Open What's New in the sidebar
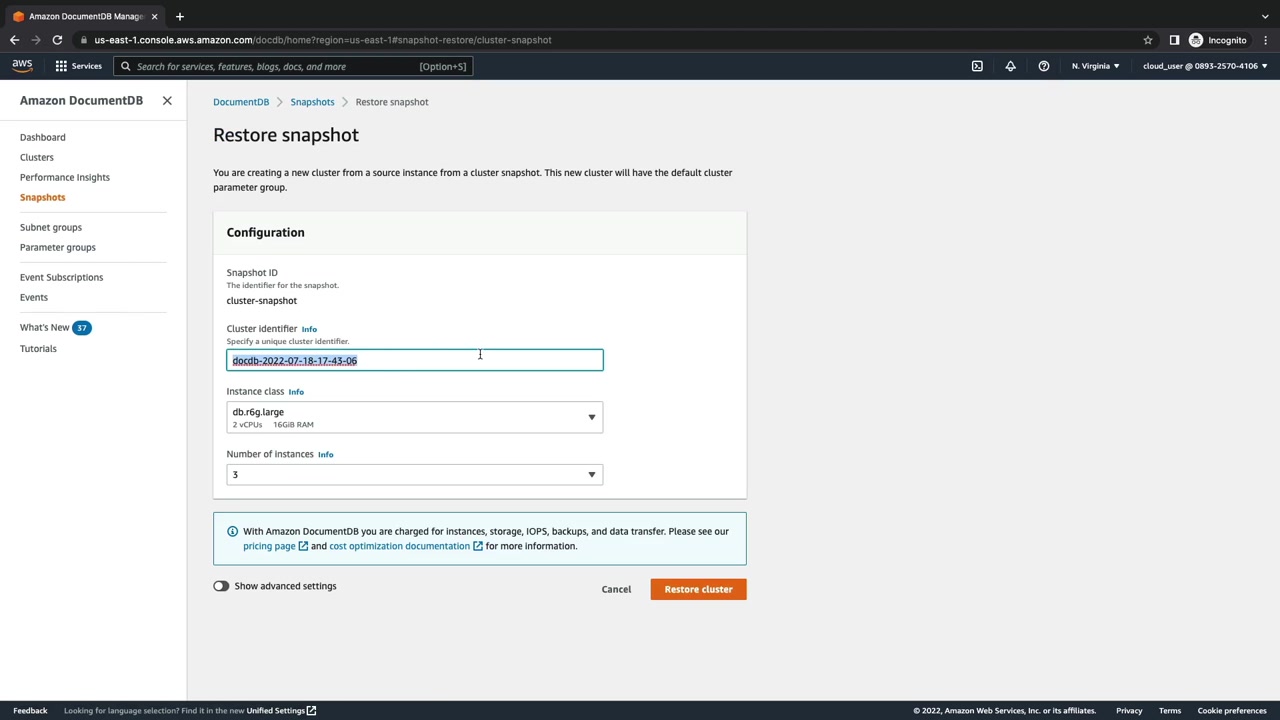This screenshot has height=720, width=1280. pos(45,327)
